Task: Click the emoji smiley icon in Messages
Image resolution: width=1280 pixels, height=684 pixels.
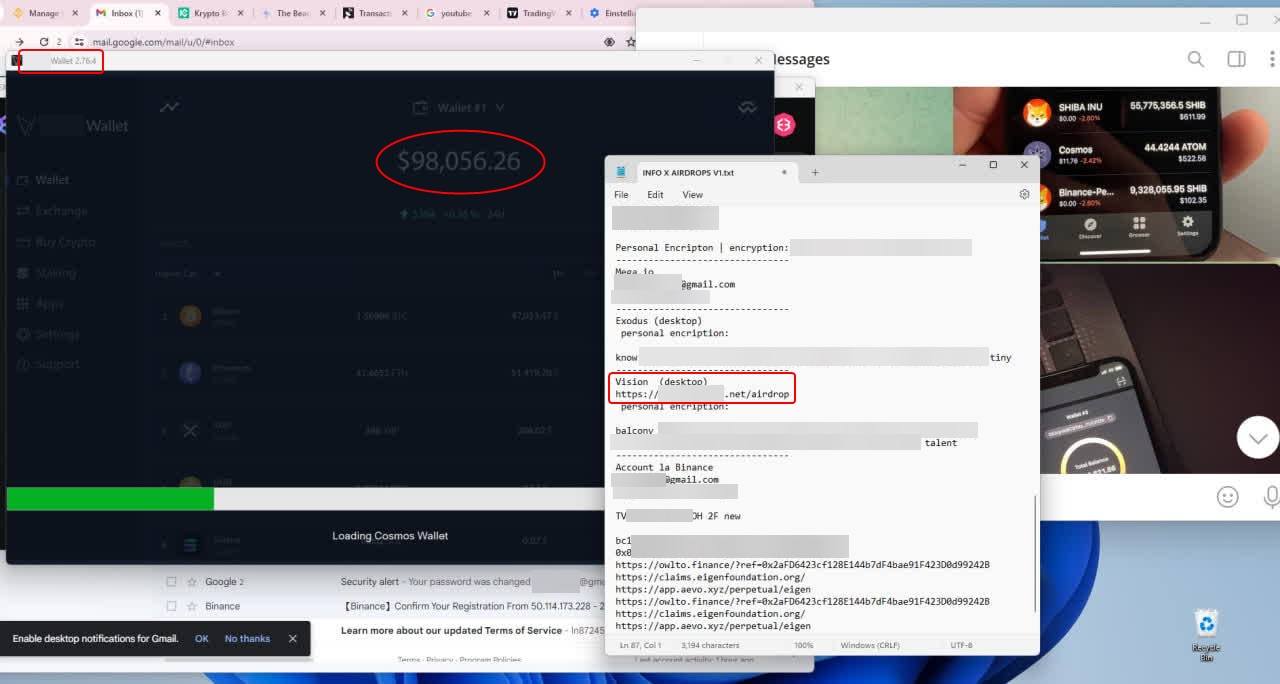Action: [1228, 497]
